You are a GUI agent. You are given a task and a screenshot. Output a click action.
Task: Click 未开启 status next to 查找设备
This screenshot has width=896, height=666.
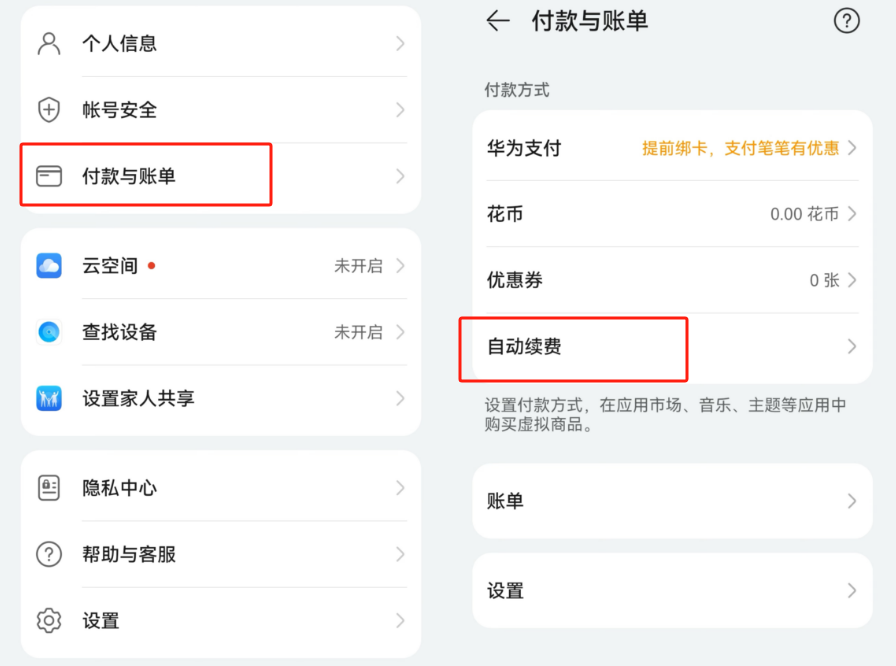tap(357, 332)
